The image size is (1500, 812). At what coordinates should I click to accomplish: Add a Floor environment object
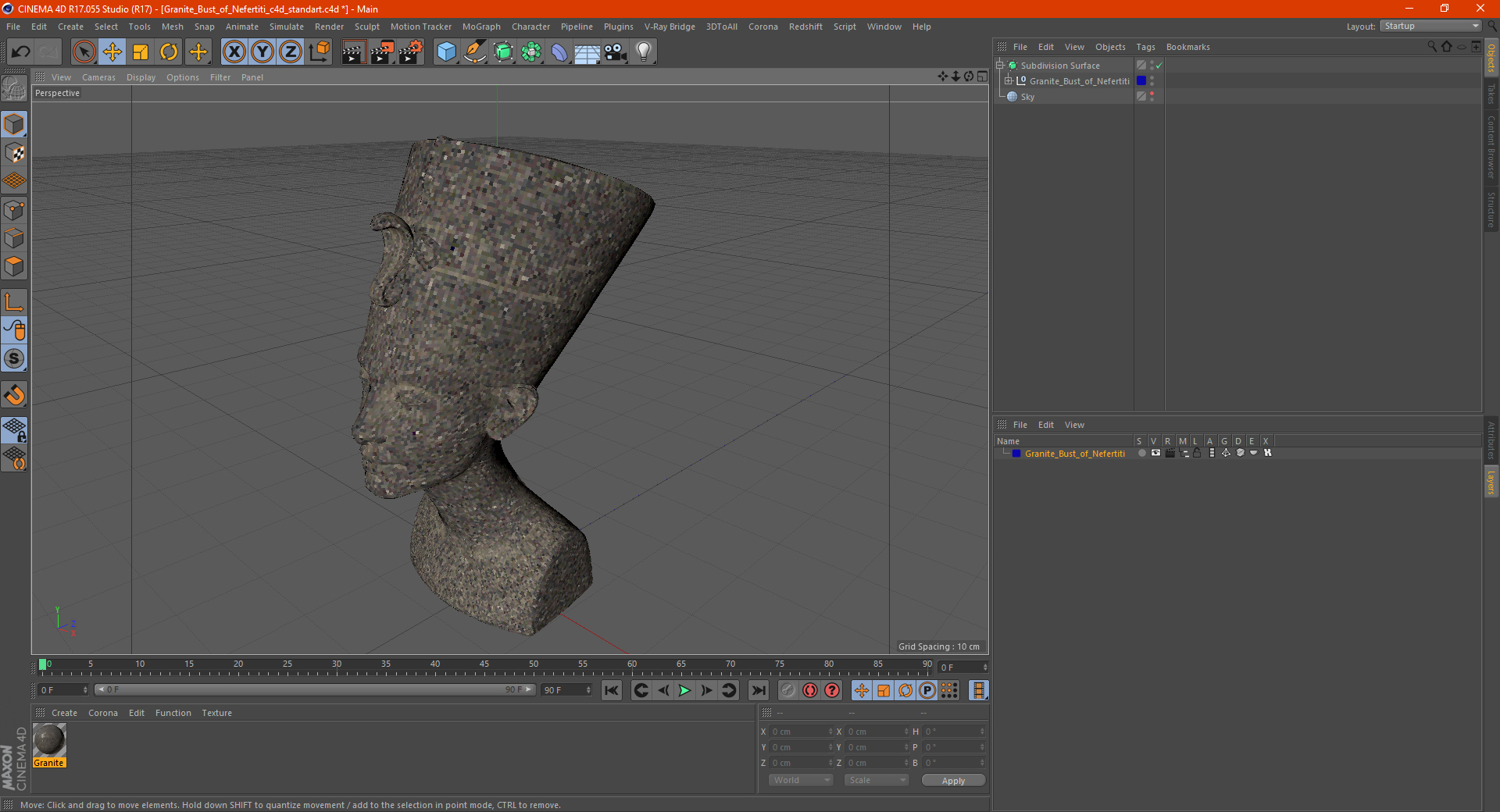coord(587,52)
